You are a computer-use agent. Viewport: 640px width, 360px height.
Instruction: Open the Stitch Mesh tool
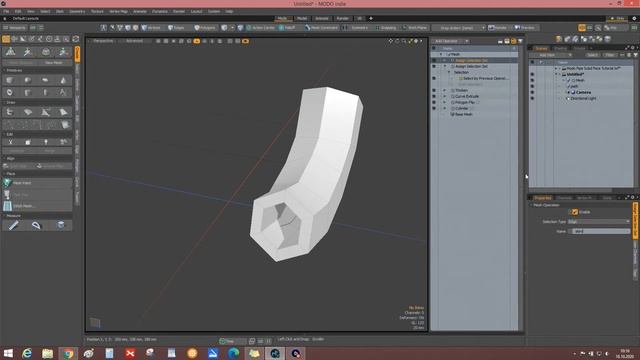tap(37, 206)
